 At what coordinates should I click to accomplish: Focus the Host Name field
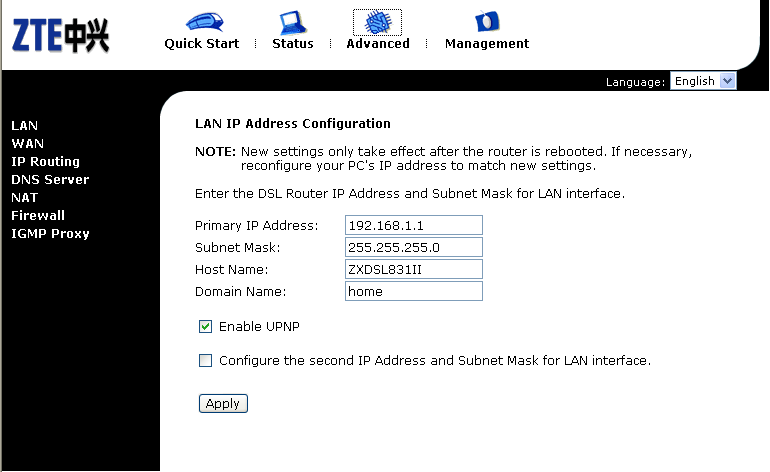413,269
